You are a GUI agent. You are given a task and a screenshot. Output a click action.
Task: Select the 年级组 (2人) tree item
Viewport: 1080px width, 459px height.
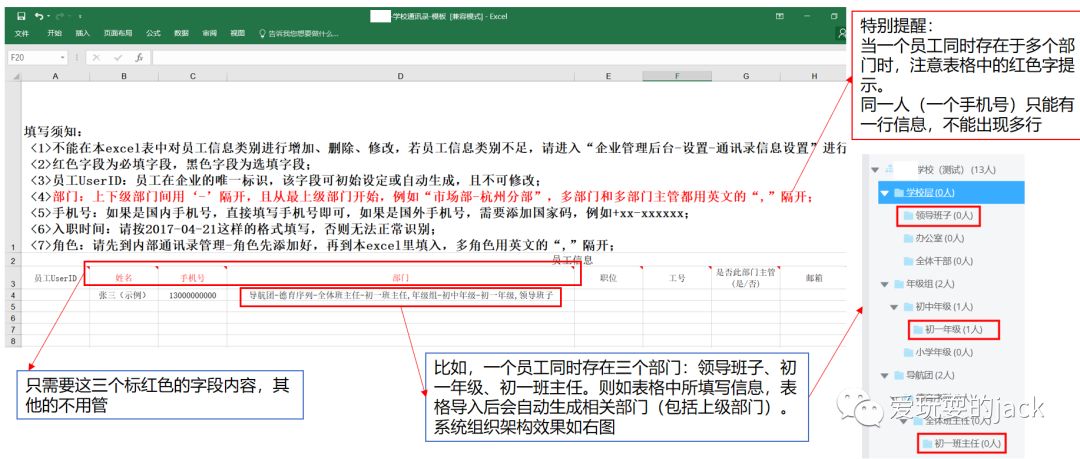click(x=924, y=284)
